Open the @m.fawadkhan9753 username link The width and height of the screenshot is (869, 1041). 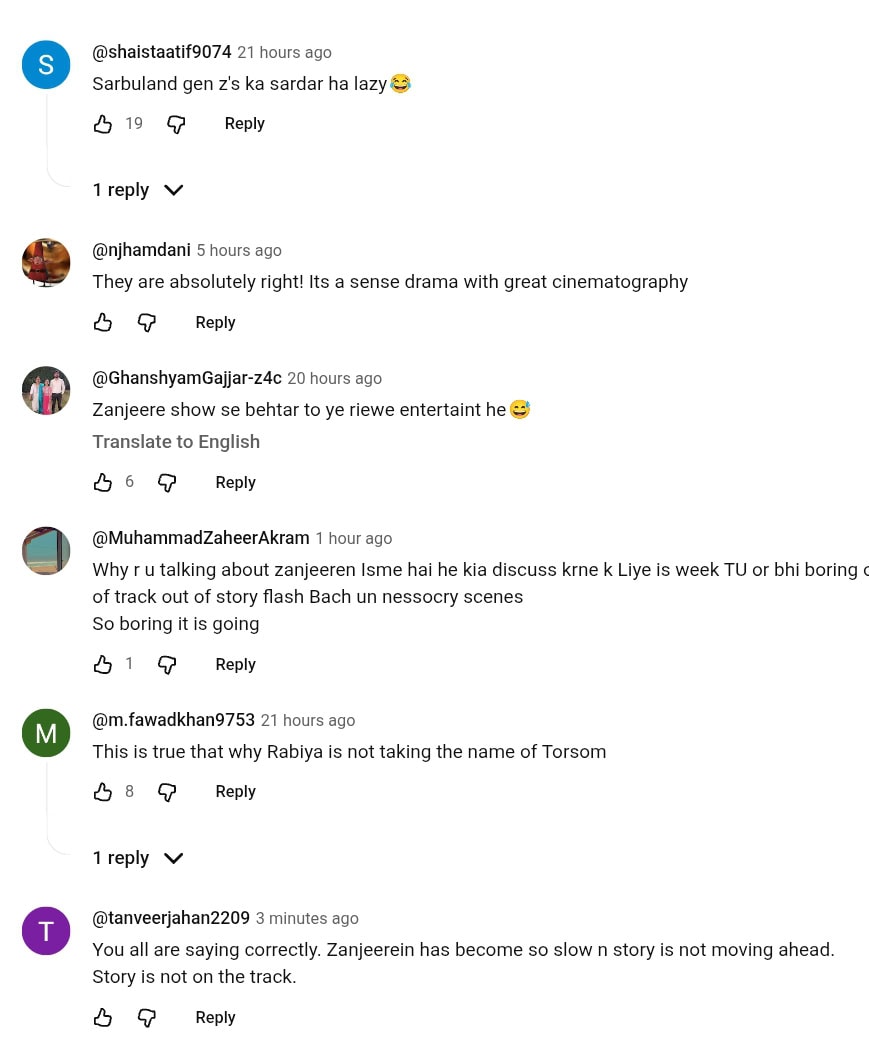click(x=173, y=720)
